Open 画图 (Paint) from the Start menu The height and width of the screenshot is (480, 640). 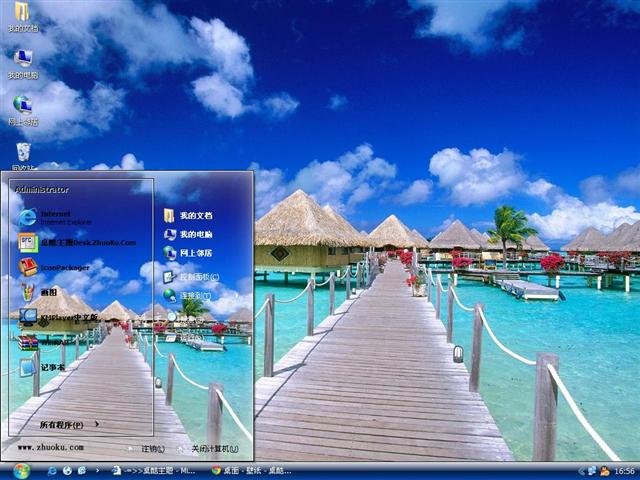point(38,292)
